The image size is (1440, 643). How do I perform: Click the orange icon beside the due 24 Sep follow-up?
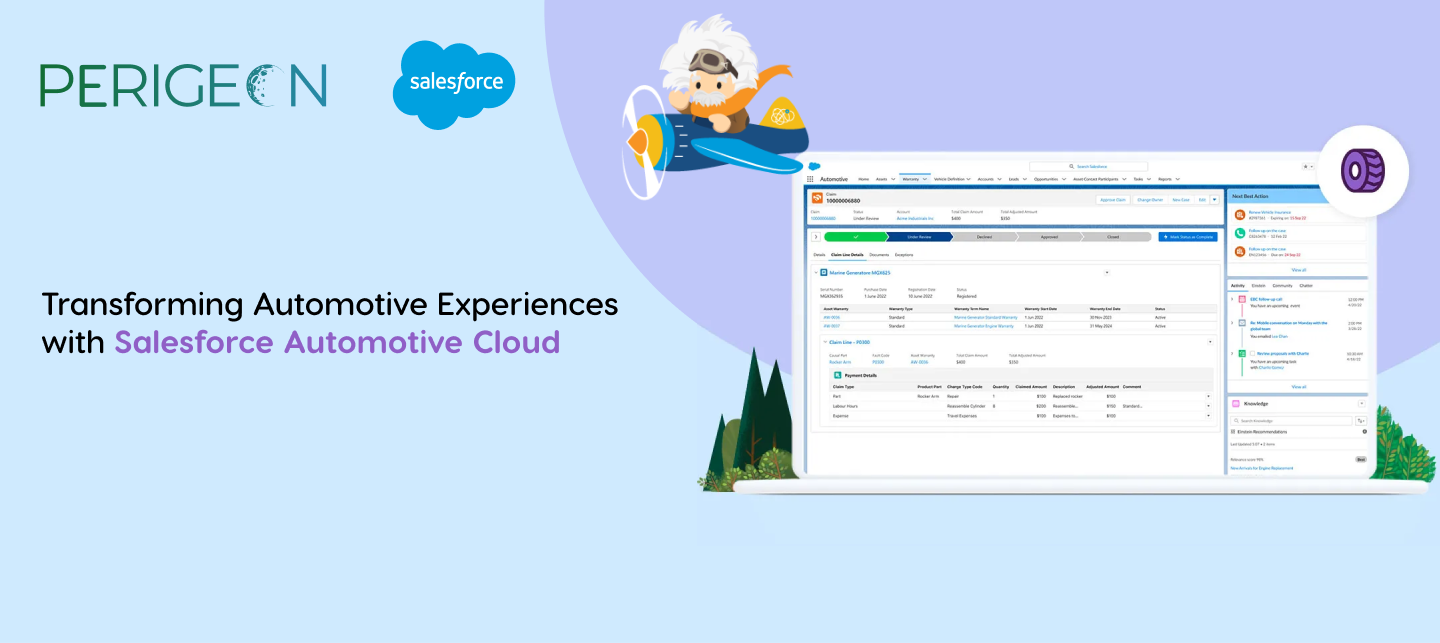point(1240,252)
